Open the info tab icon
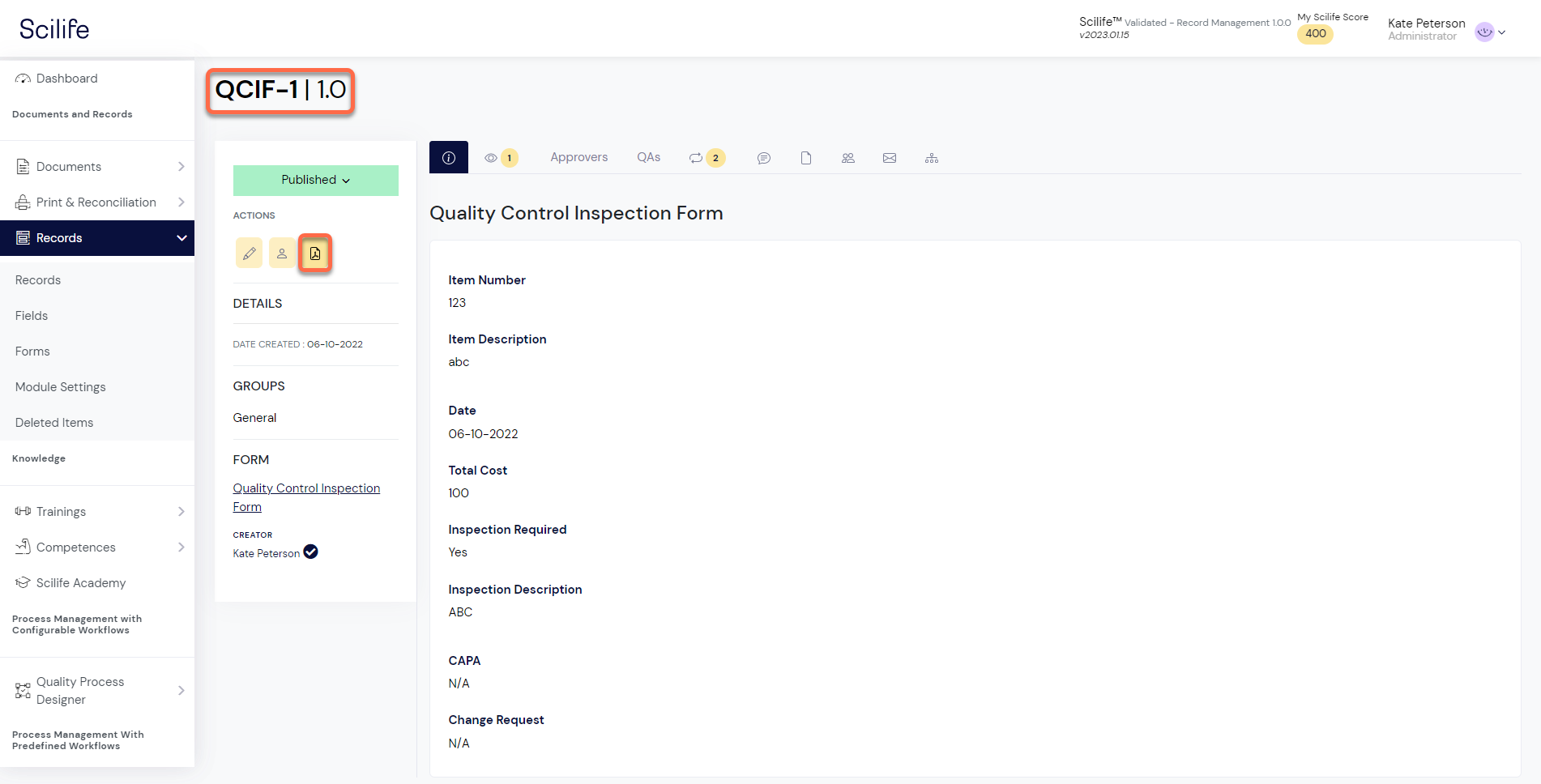Viewport: 1541px width, 784px height. point(449,158)
